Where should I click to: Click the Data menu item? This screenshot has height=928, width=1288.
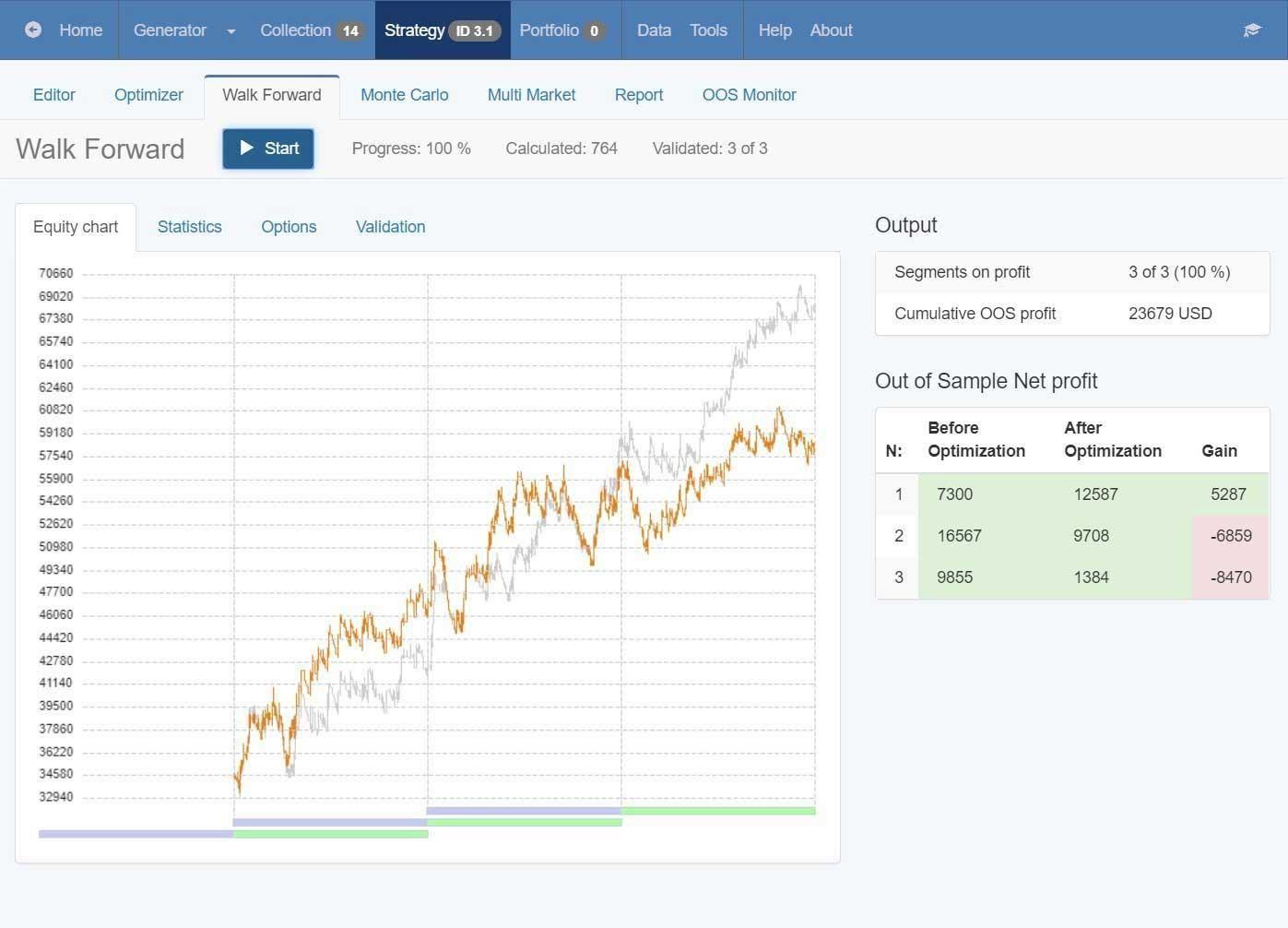654,30
